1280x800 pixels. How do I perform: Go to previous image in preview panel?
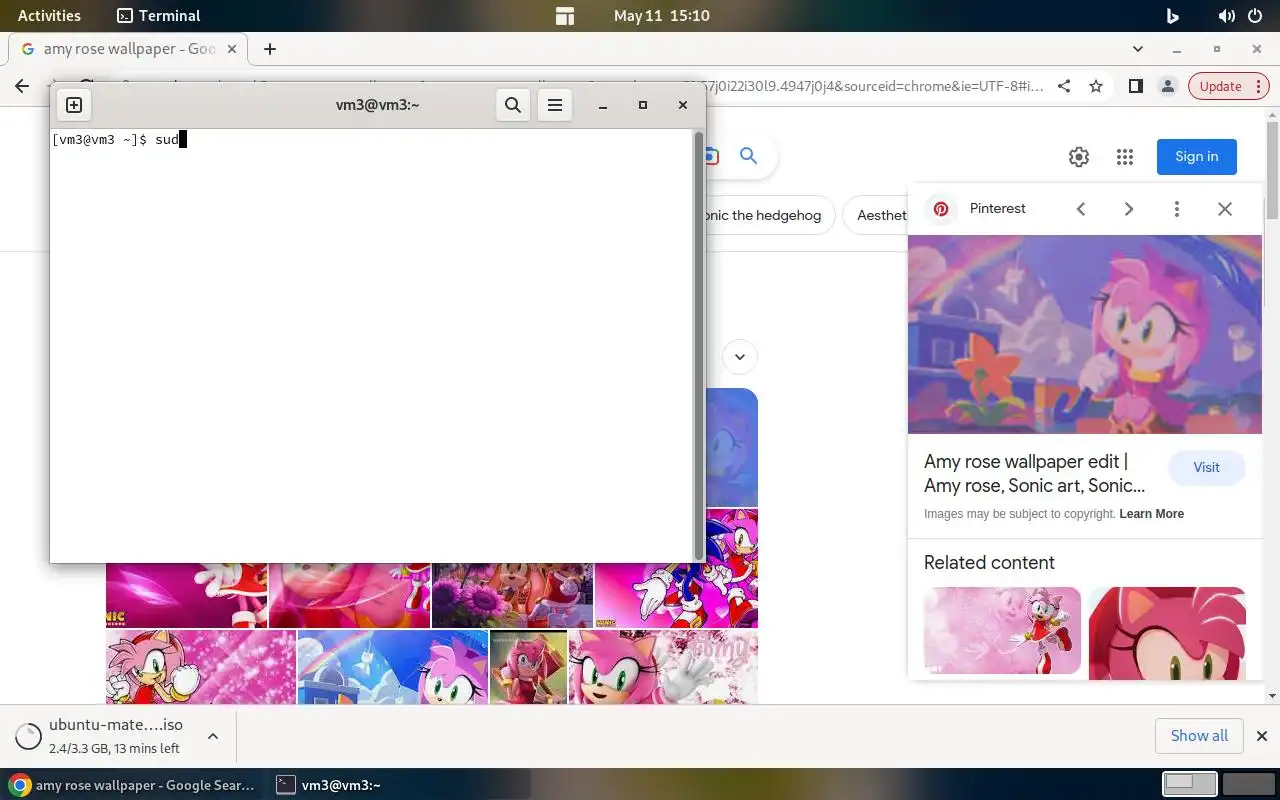point(1081,209)
